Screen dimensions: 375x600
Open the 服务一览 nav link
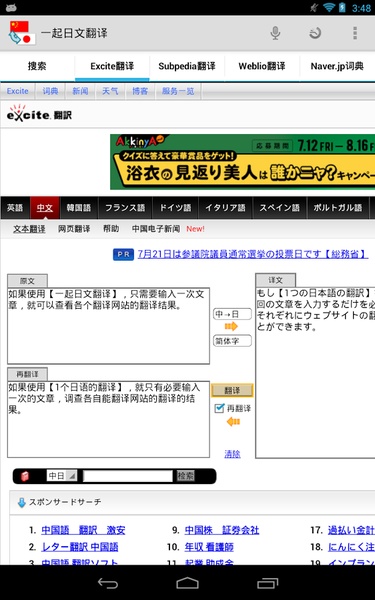178,91
